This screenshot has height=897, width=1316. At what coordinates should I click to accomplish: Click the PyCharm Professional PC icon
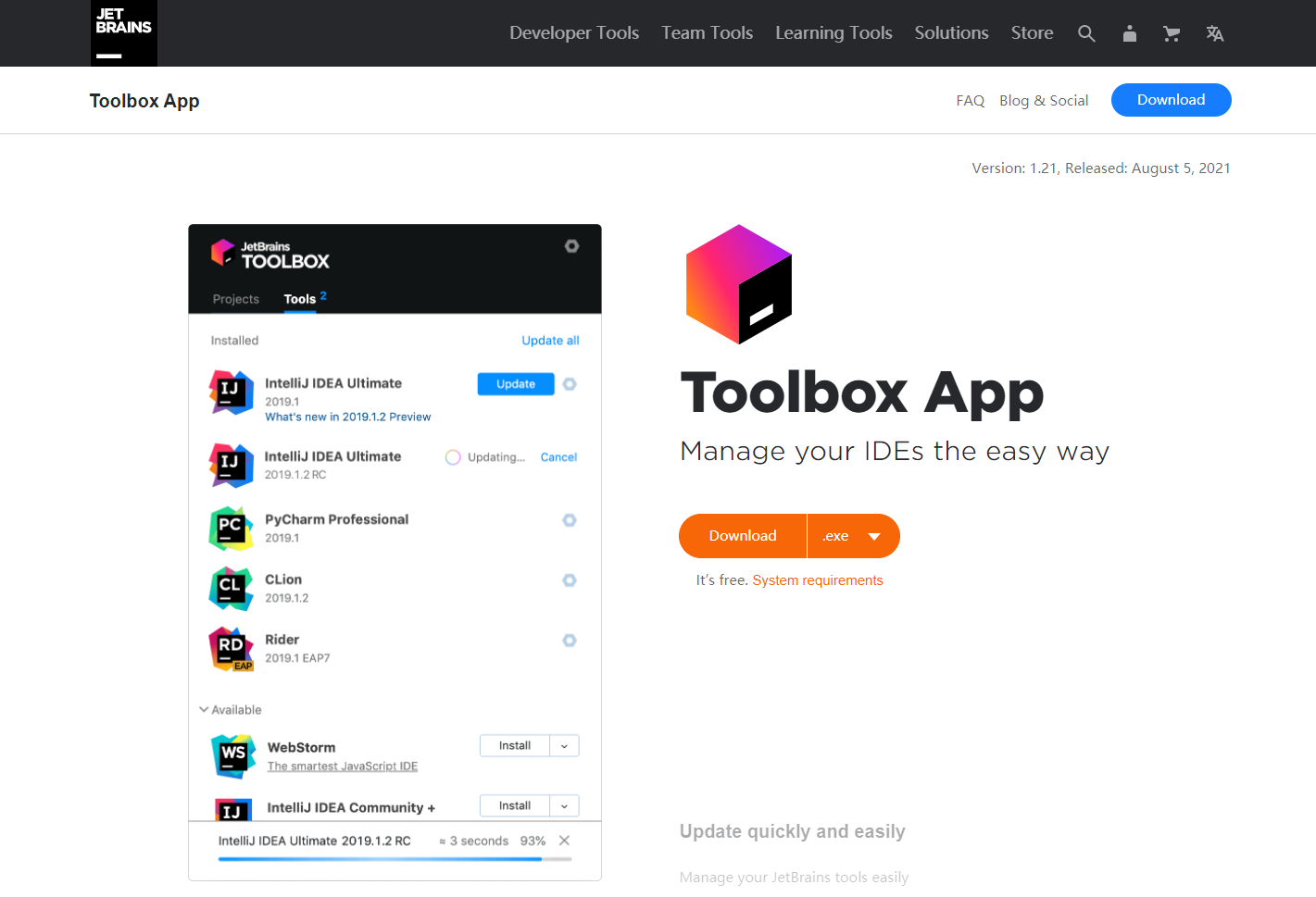click(231, 529)
